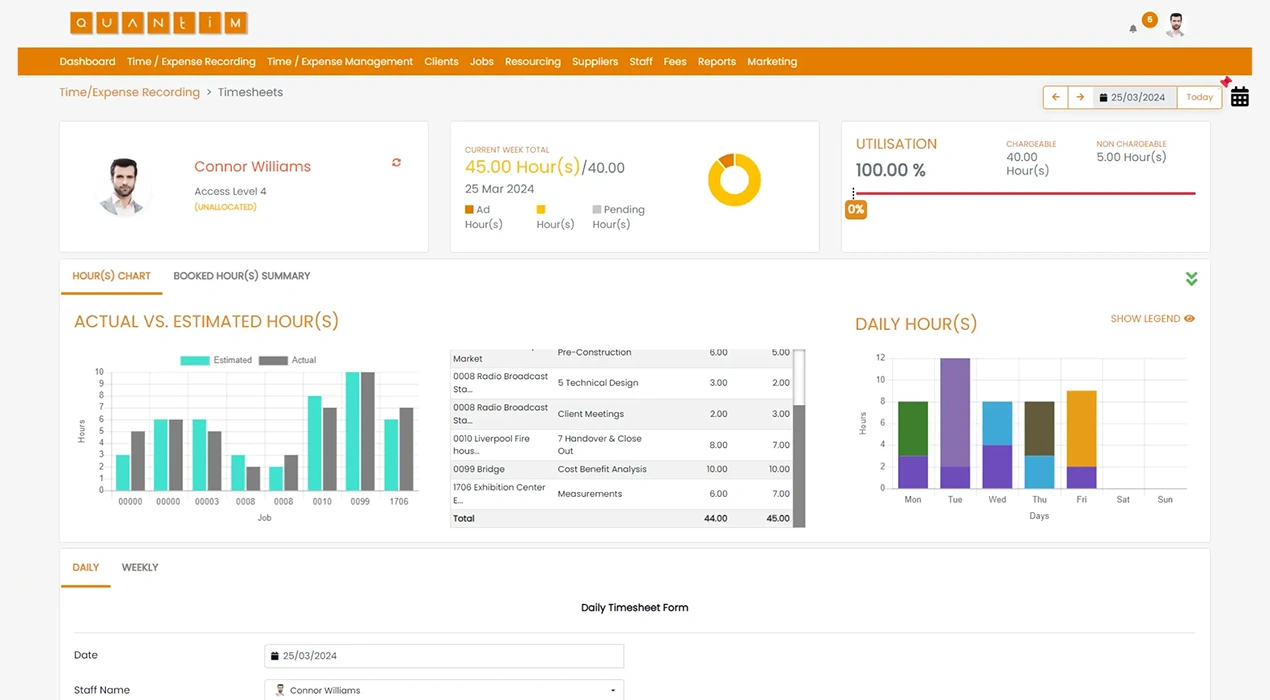
Task: Toggle Actual series in chart legend
Action: (x=288, y=360)
